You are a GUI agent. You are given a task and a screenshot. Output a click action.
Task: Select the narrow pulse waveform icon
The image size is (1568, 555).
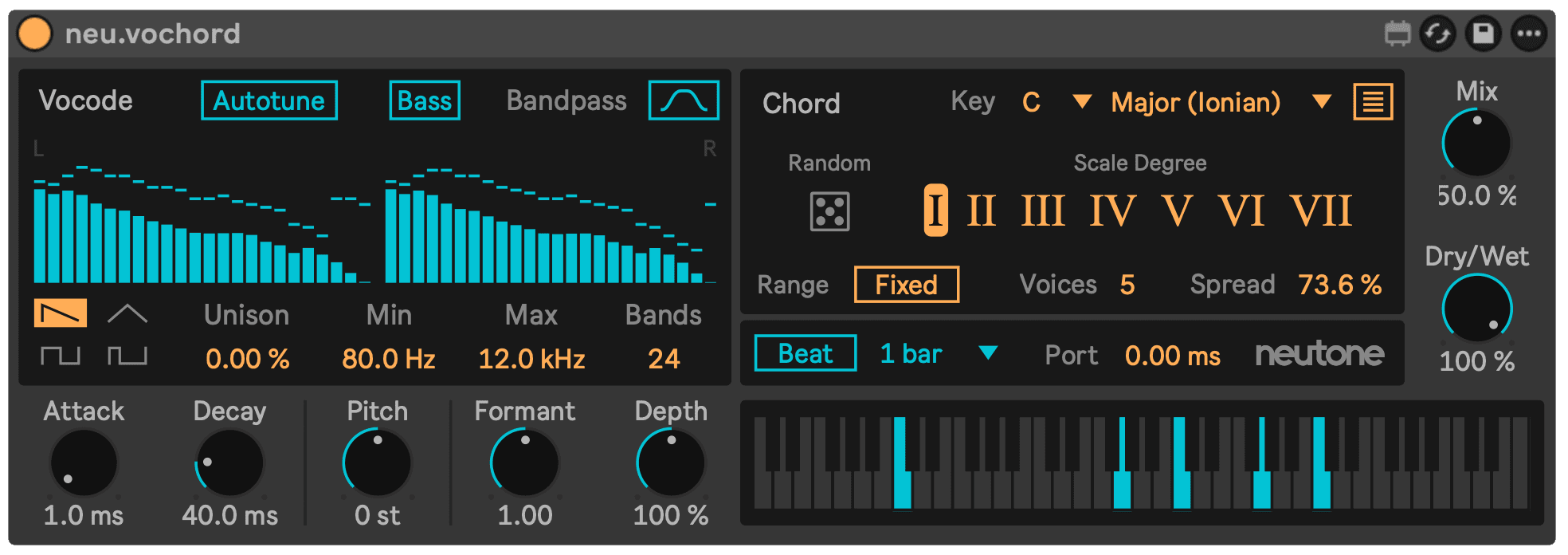127,355
